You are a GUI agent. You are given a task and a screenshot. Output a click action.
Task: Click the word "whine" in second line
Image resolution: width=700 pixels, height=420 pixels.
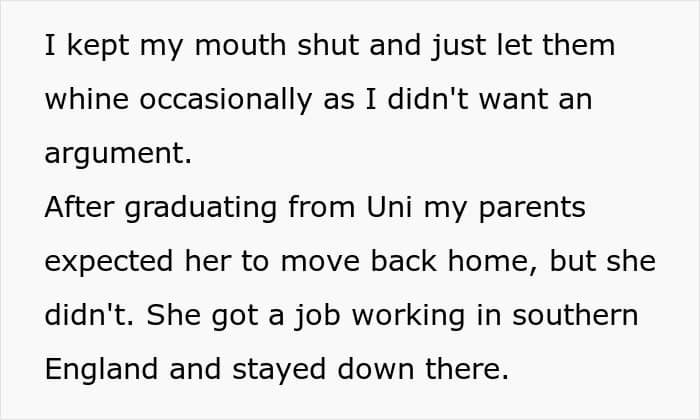click(87, 99)
